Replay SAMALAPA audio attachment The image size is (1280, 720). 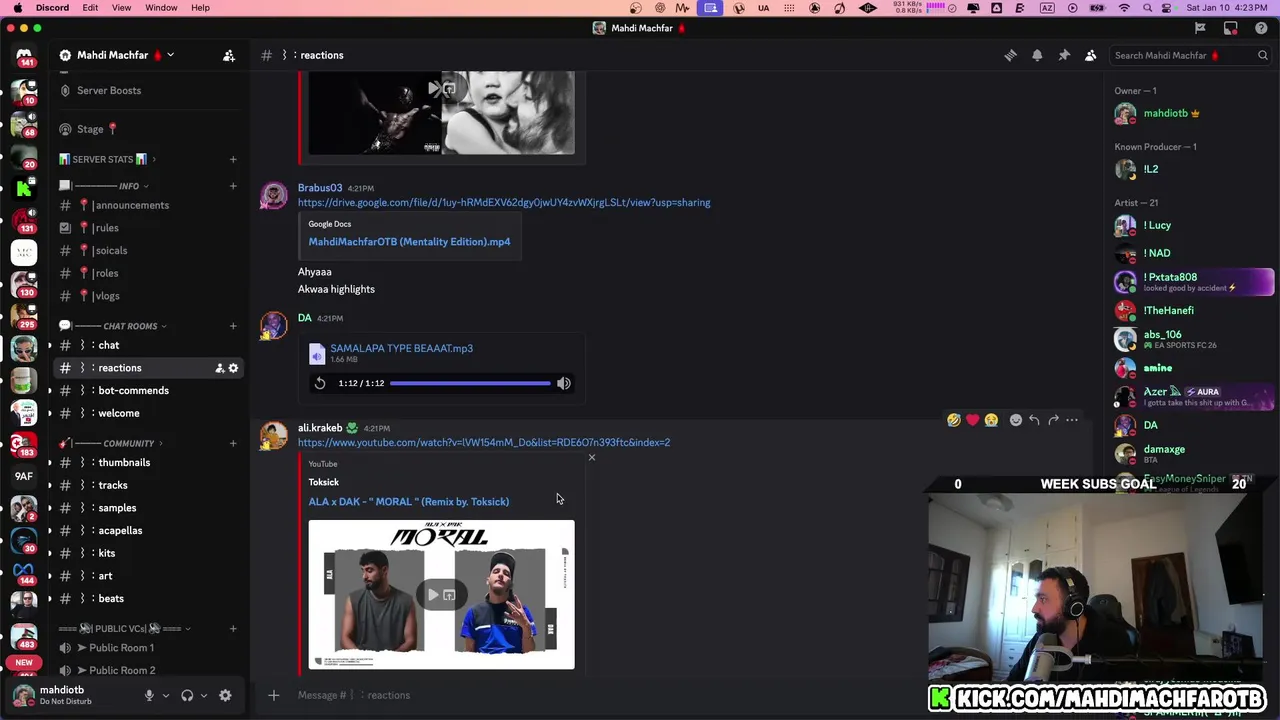tap(320, 383)
